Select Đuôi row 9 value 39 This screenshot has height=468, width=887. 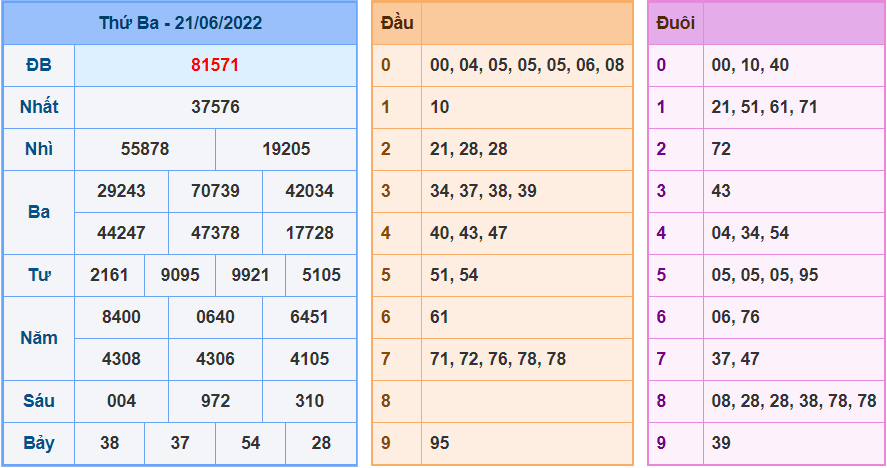721,443
